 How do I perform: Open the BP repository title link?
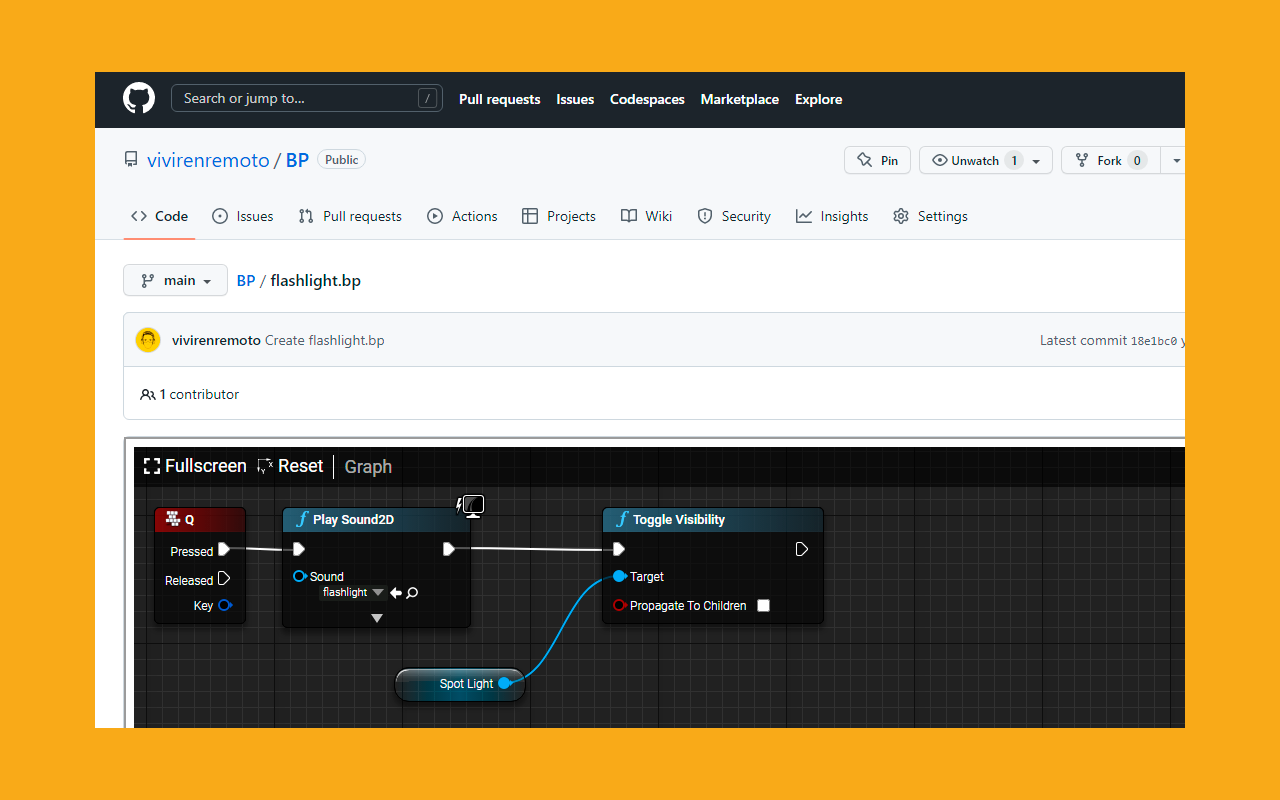click(297, 160)
